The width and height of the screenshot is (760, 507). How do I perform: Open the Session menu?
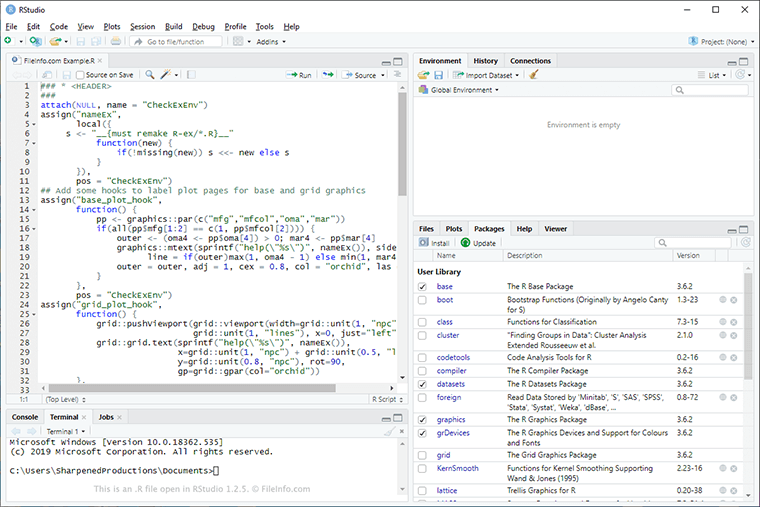tap(142, 26)
